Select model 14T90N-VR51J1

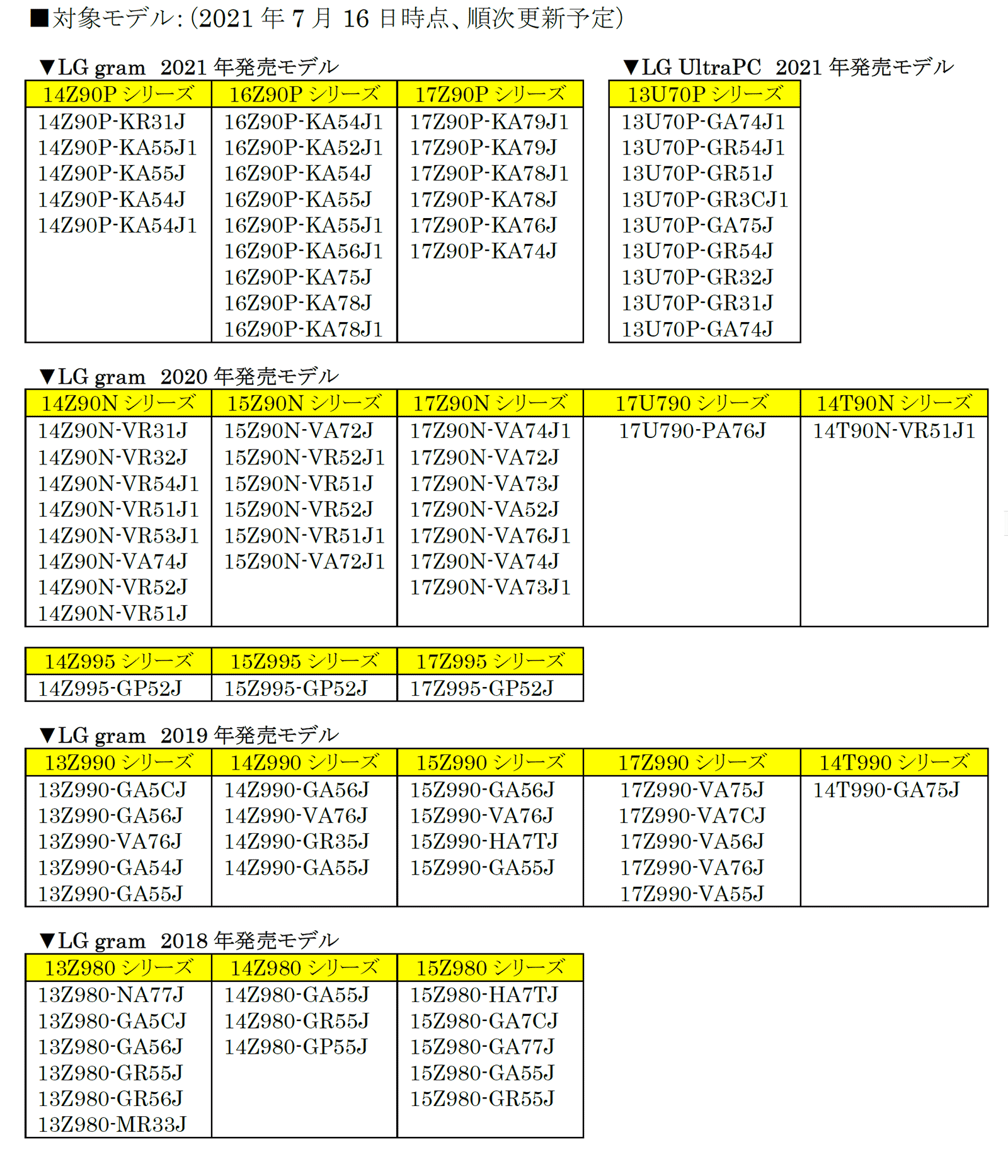893,431
